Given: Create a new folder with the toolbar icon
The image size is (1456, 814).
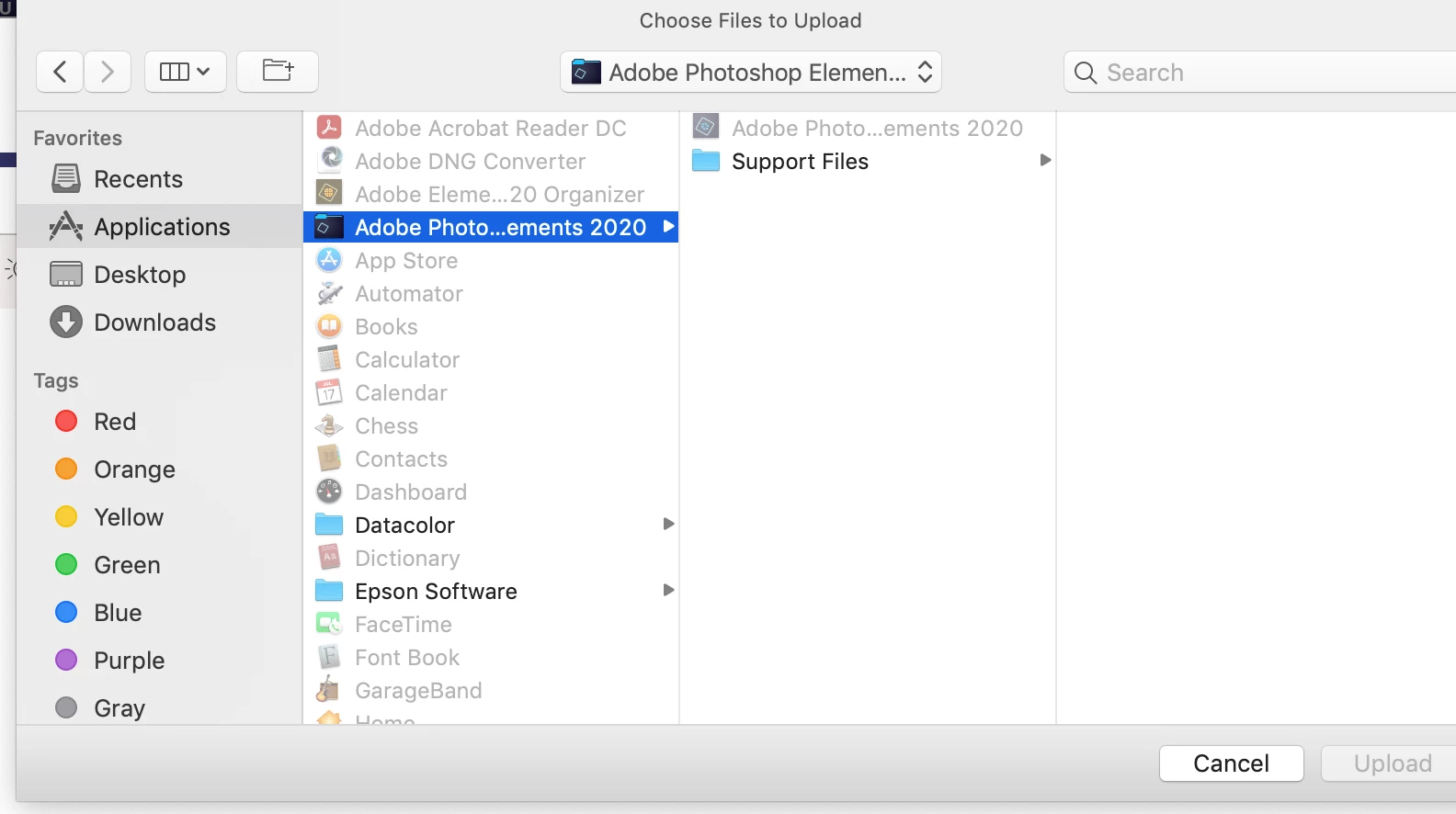Looking at the screenshot, I should (278, 72).
